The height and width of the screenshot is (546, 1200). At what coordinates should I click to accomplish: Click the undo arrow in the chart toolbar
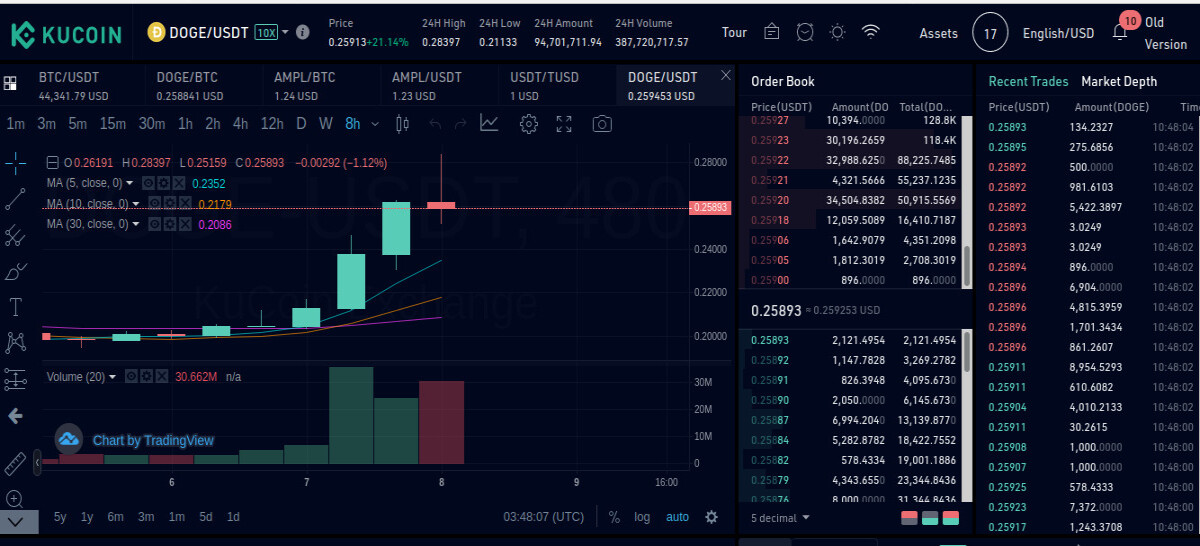(435, 124)
